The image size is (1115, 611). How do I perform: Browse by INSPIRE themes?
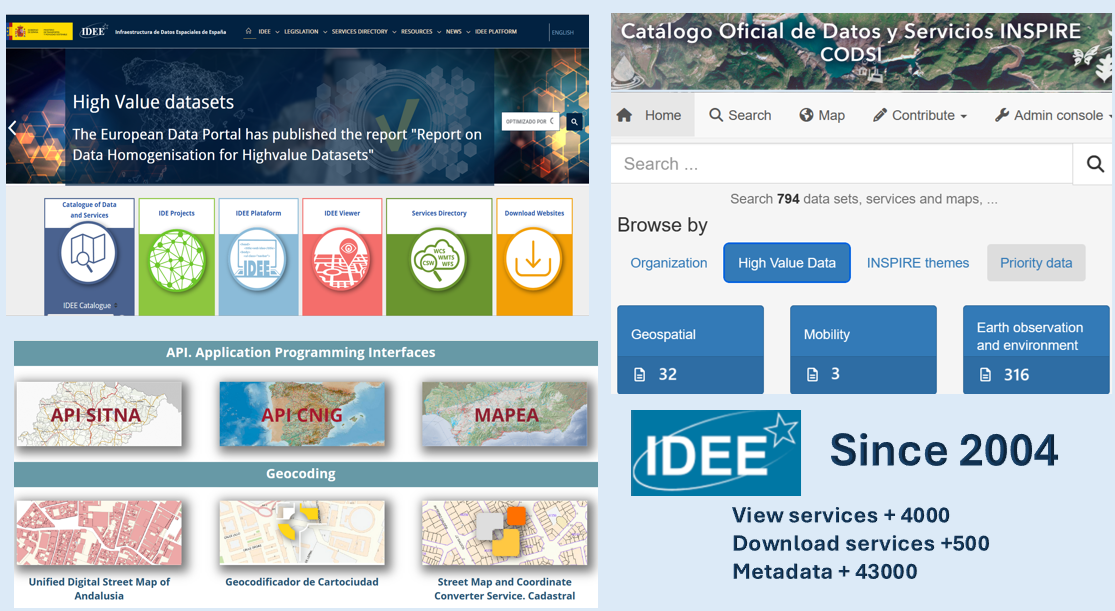[x=917, y=263]
